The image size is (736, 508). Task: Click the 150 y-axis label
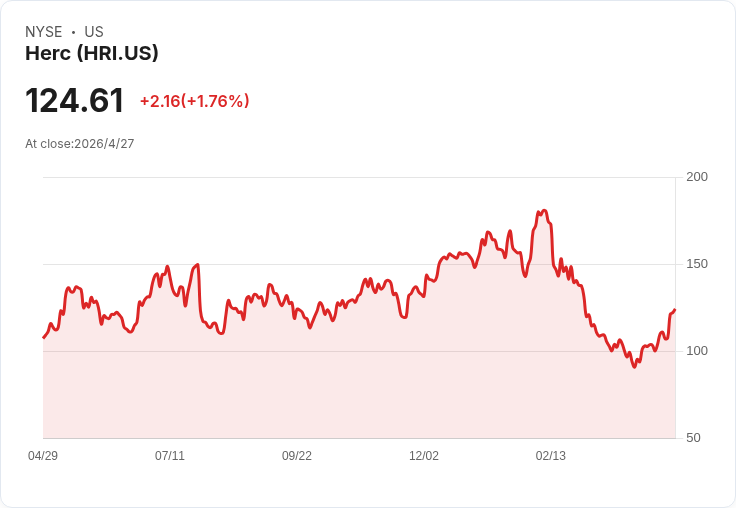[696, 264]
